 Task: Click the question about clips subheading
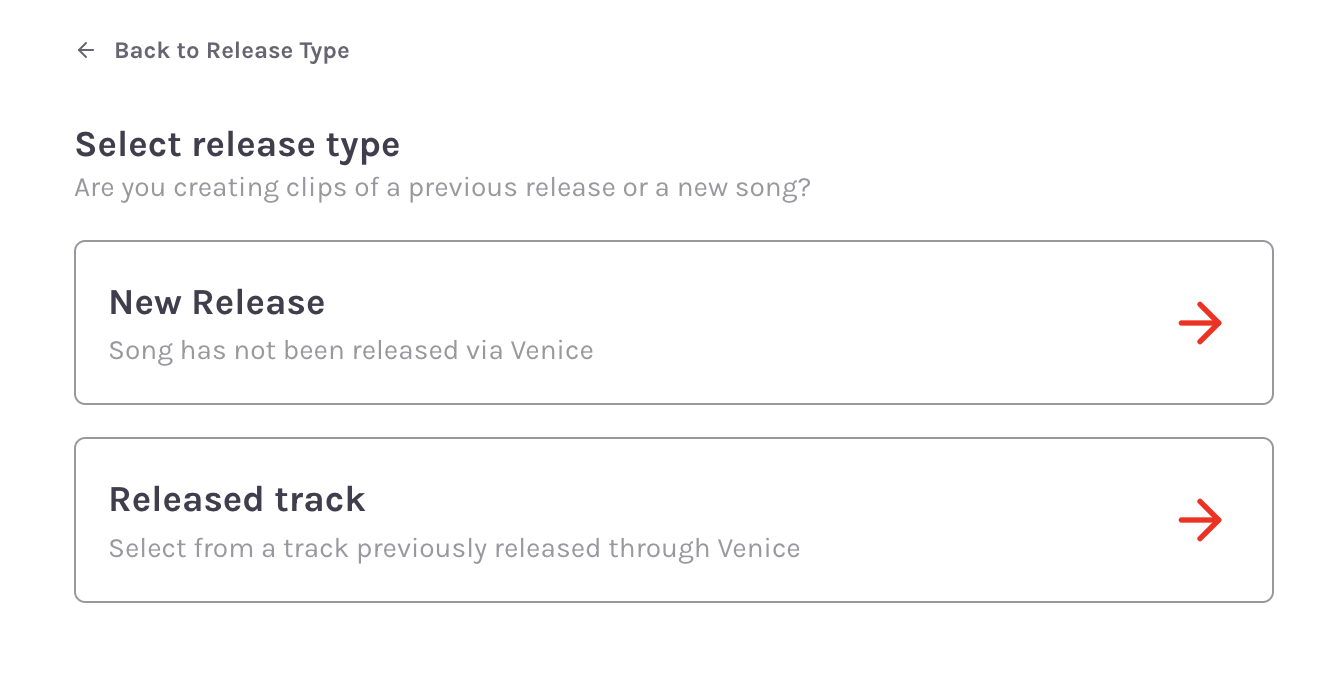tap(442, 188)
